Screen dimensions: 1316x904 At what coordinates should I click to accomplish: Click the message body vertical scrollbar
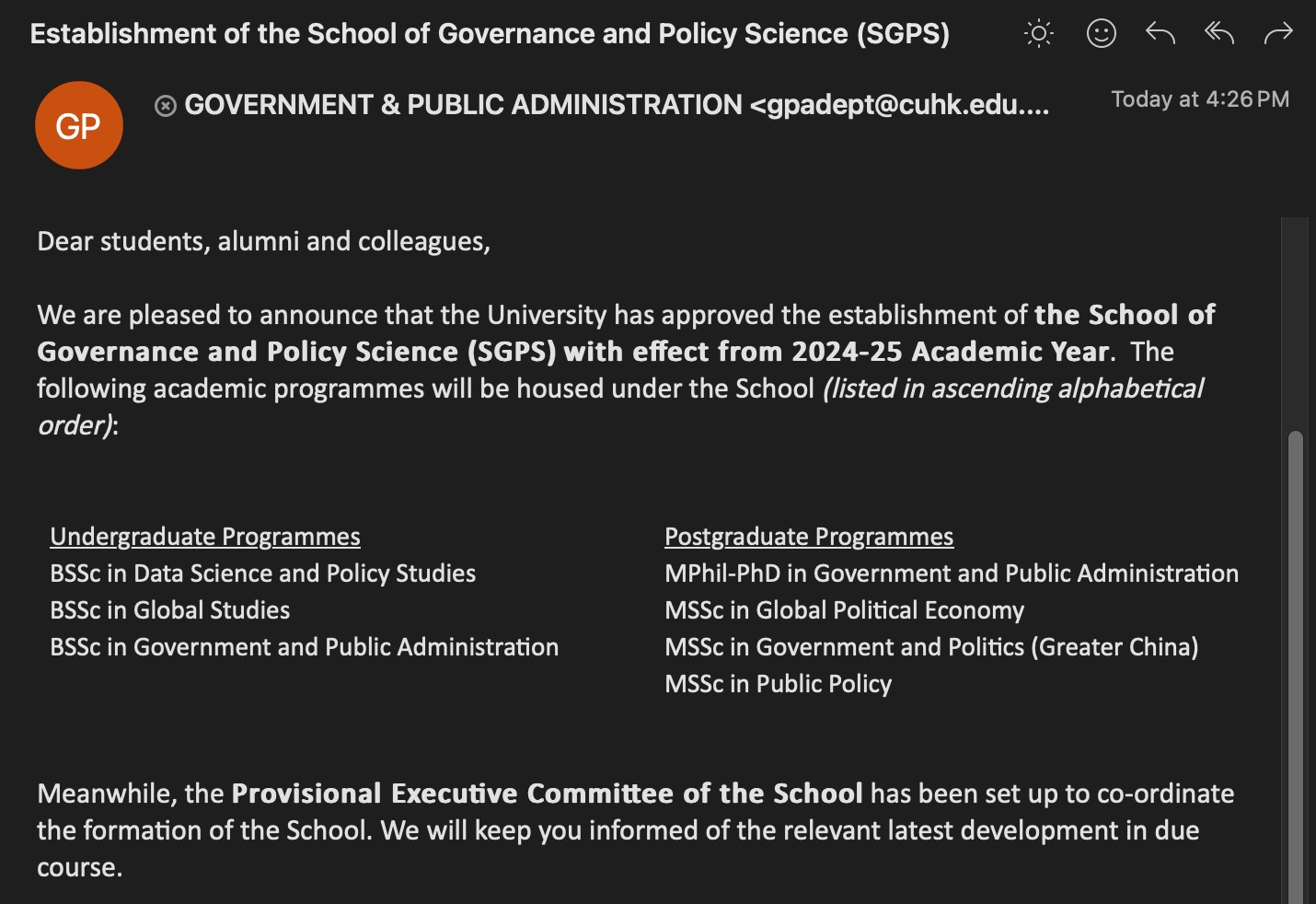[1295, 663]
